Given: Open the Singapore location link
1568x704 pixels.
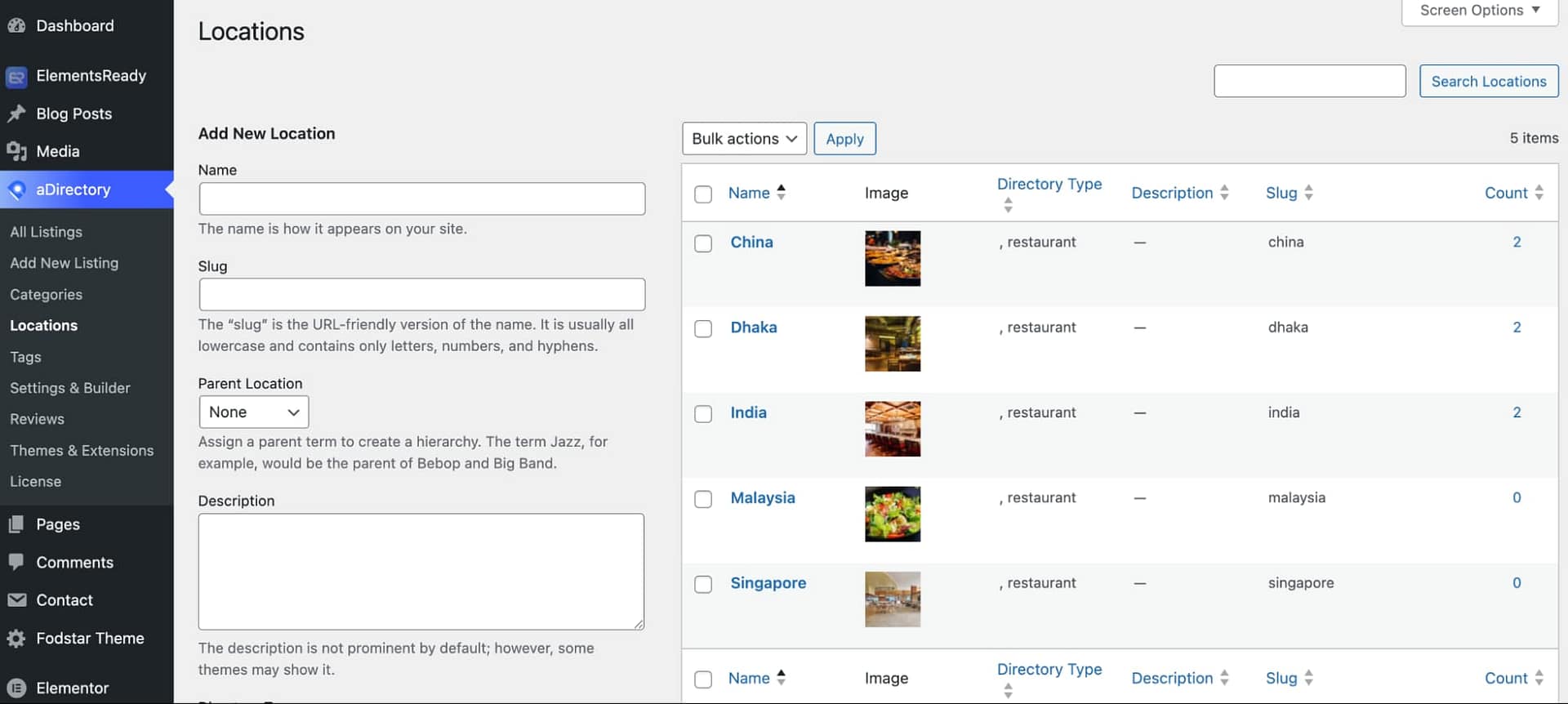Looking at the screenshot, I should 768,583.
